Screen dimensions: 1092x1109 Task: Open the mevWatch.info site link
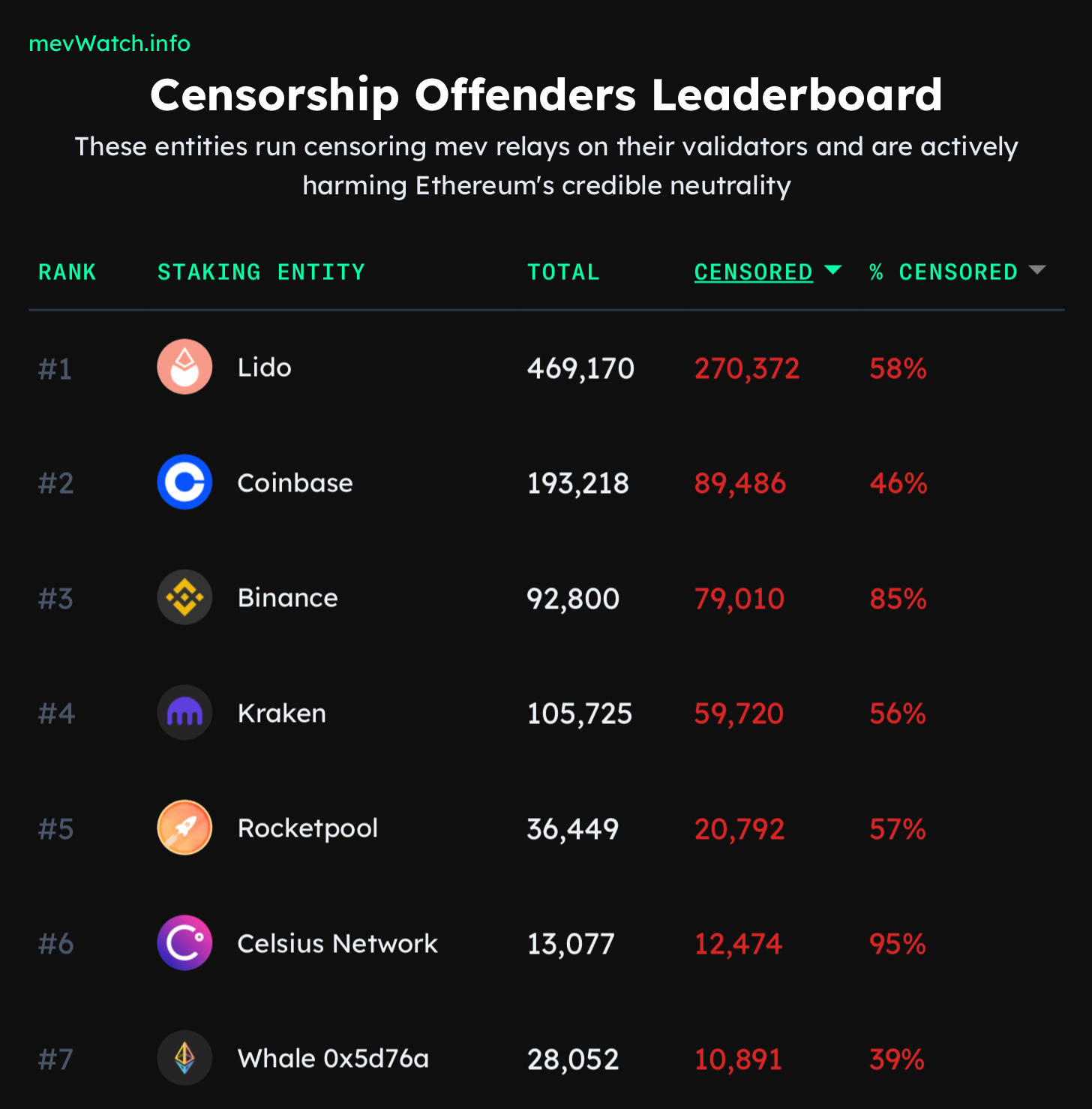[109, 44]
